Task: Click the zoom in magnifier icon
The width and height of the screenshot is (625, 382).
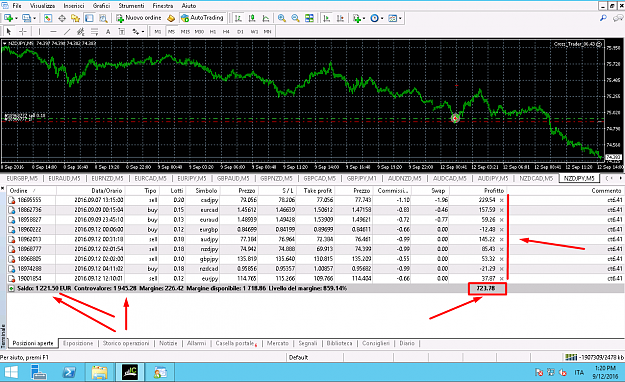Action: [x=281, y=18]
